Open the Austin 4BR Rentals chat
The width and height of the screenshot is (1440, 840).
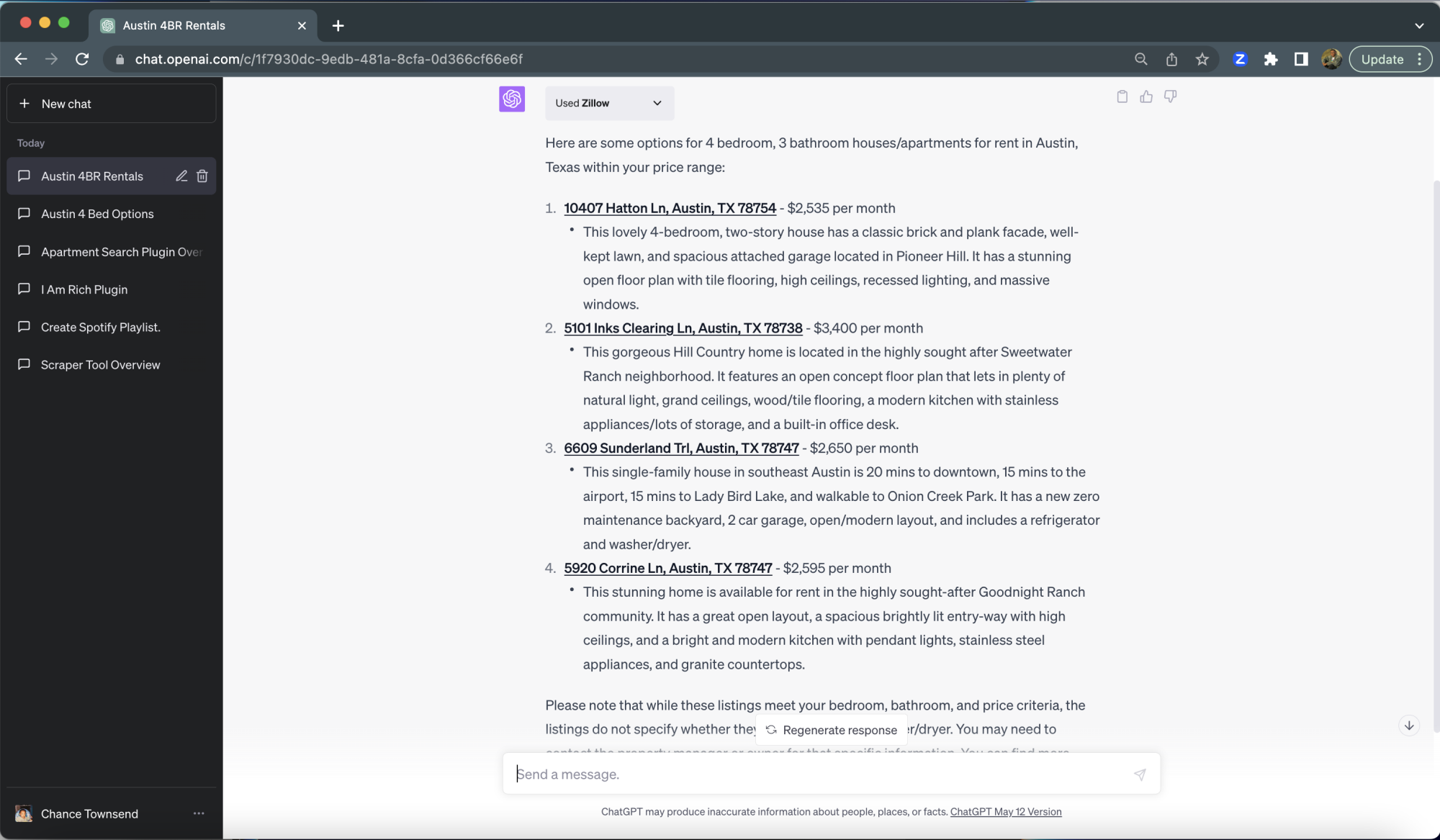[x=91, y=176]
